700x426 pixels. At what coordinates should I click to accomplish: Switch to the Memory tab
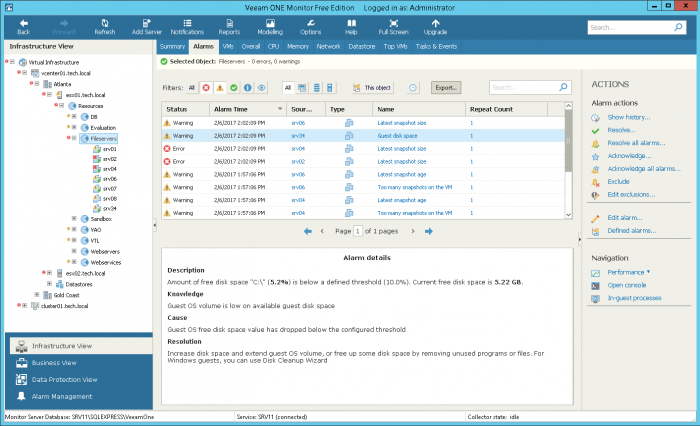[298, 46]
